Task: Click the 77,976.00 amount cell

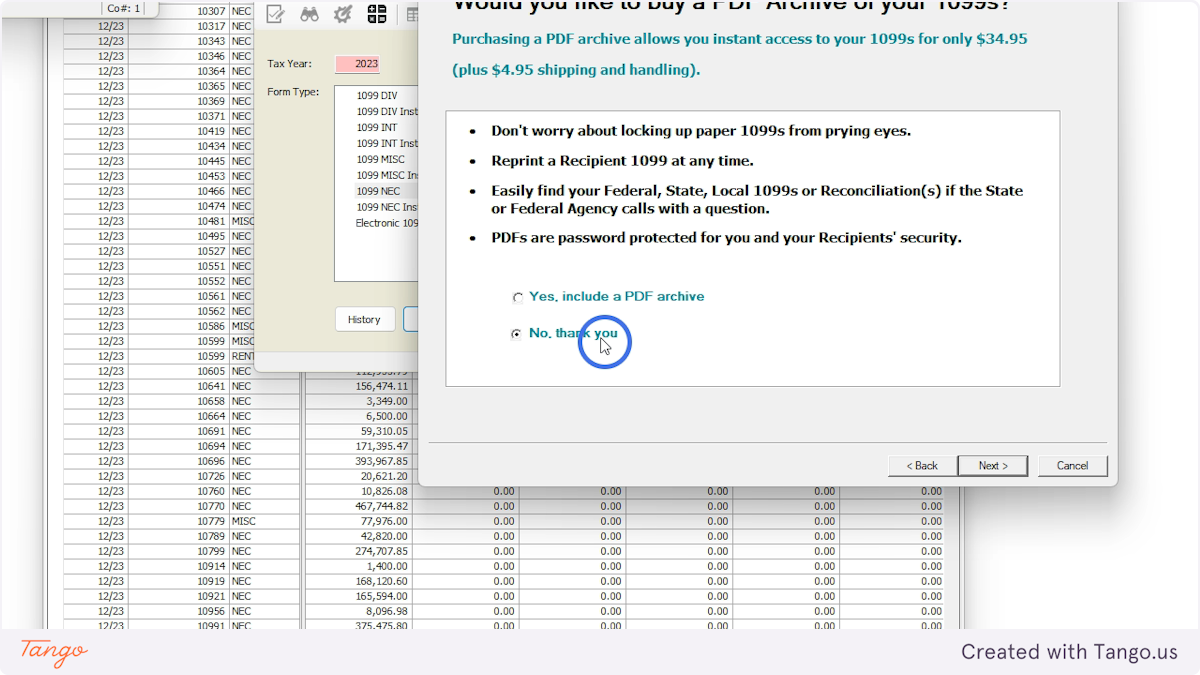Action: point(359,521)
